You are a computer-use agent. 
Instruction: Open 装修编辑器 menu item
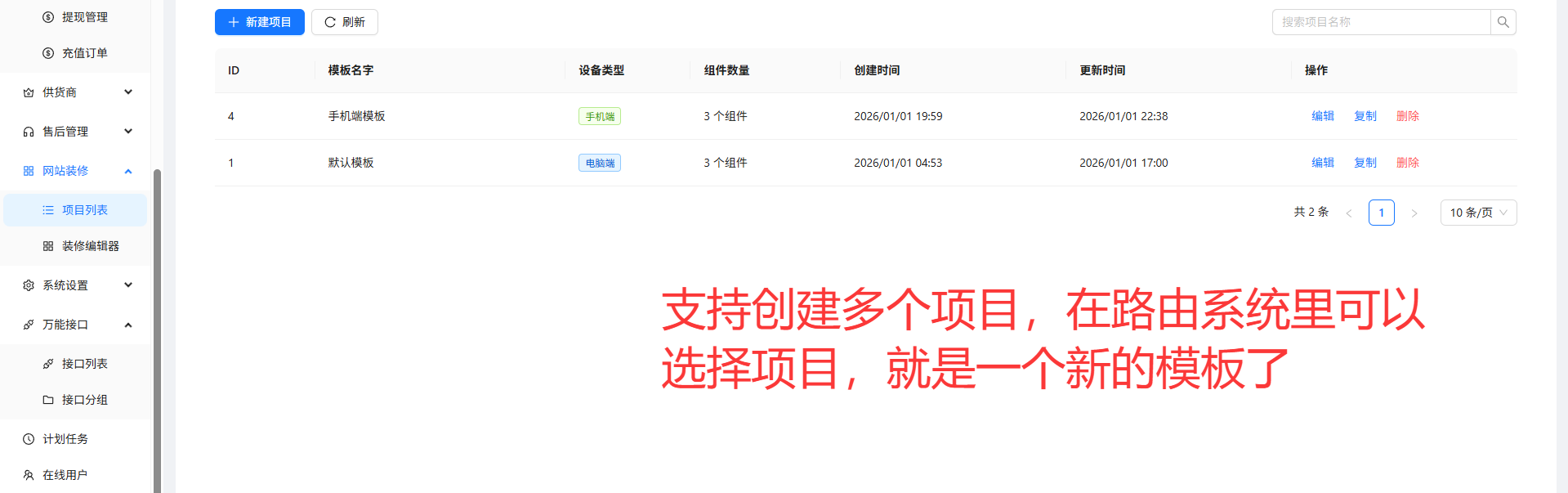(90, 246)
